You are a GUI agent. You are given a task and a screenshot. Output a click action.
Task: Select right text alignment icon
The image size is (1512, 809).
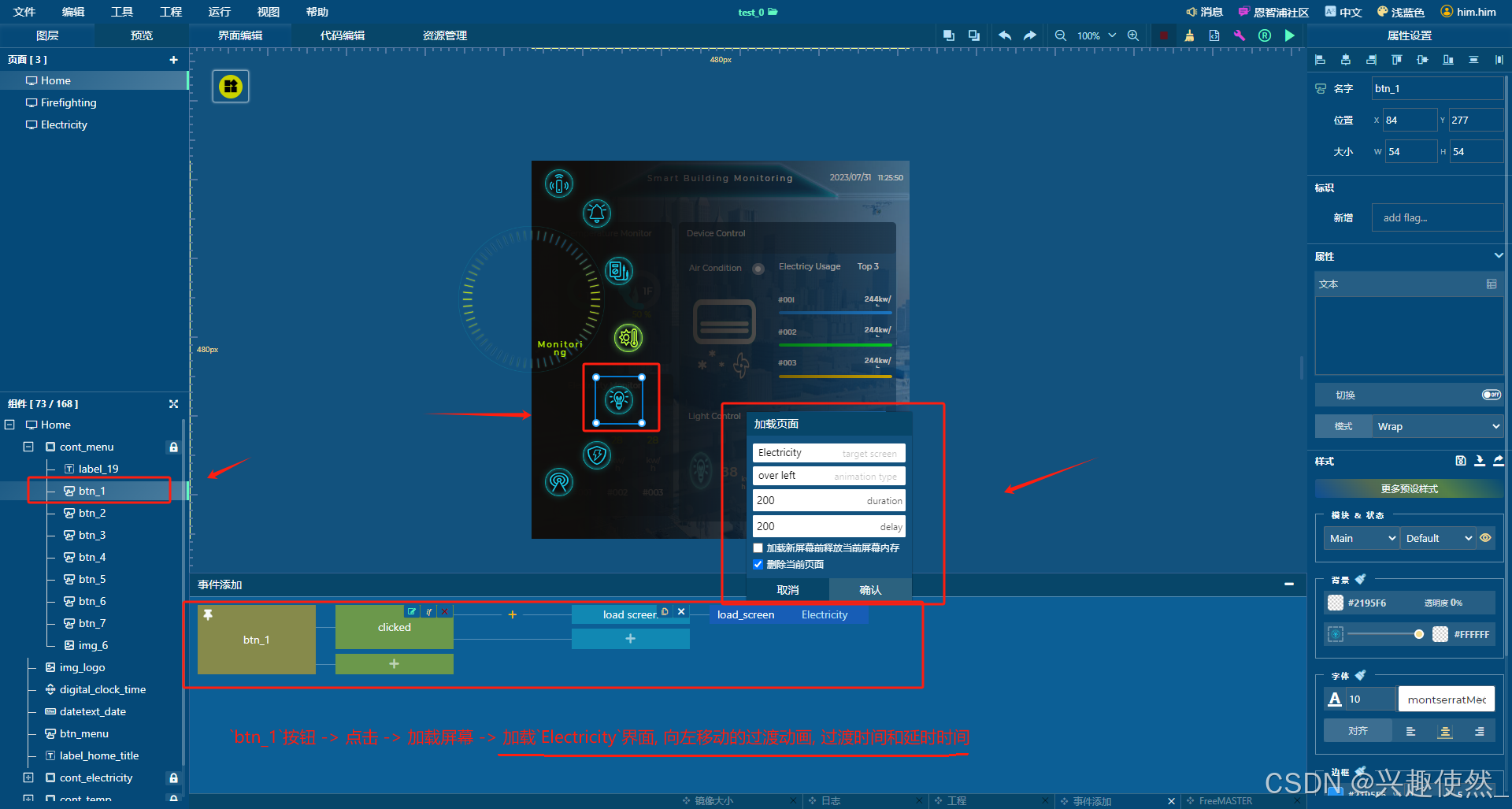(x=1480, y=732)
